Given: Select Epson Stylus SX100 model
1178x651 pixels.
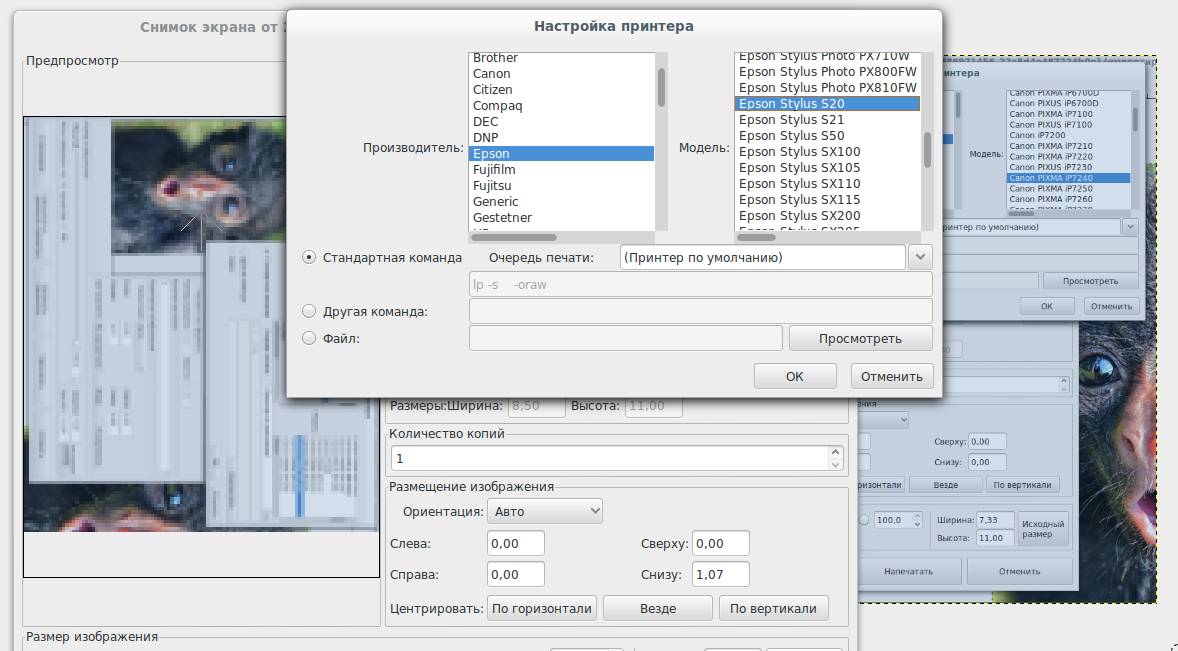Looking at the screenshot, I should click(x=827, y=152).
